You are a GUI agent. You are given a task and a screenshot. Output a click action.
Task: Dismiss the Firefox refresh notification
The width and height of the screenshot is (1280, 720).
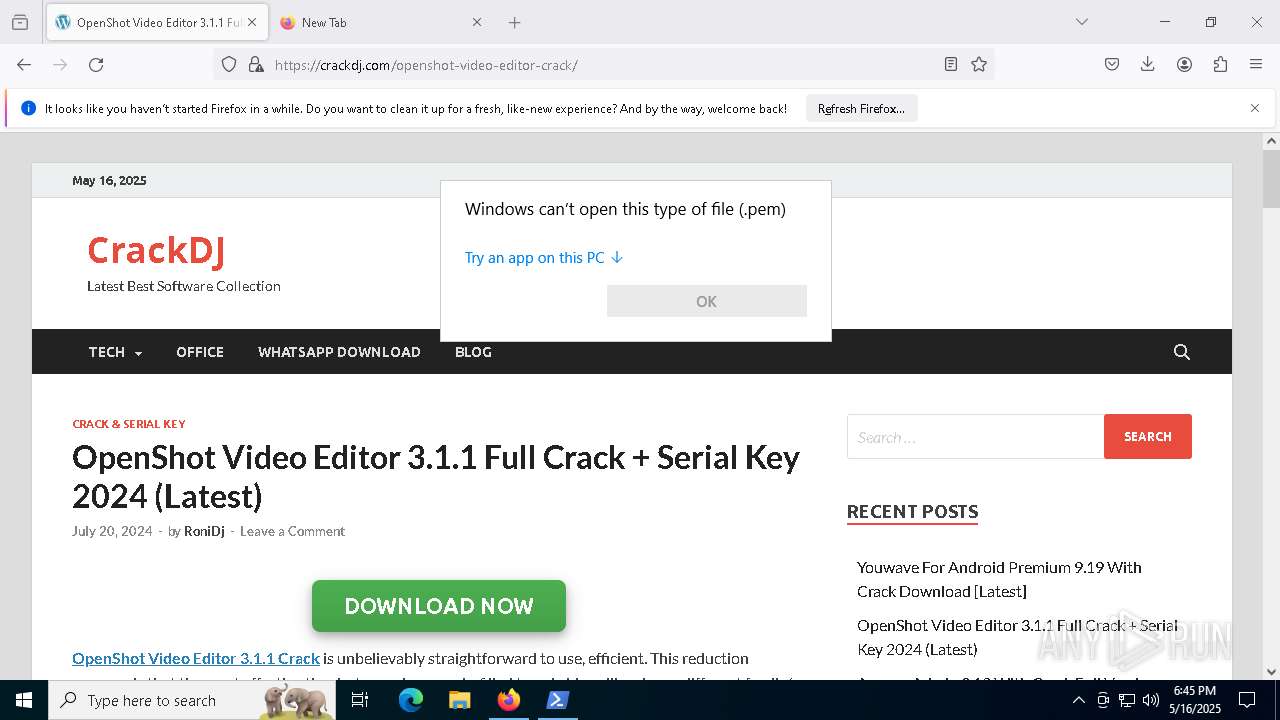point(1255,108)
